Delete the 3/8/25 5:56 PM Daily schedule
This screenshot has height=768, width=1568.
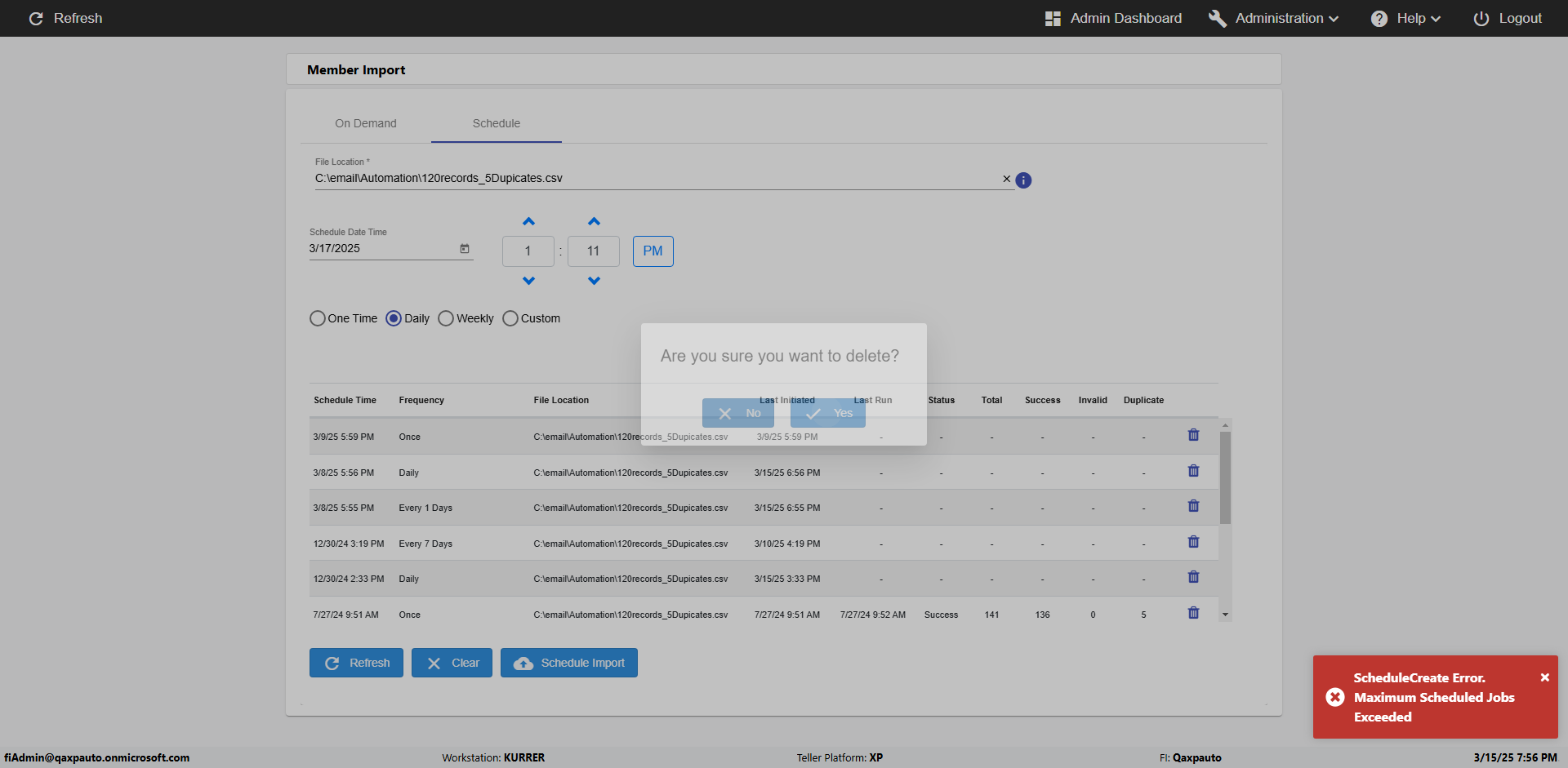tap(1193, 471)
